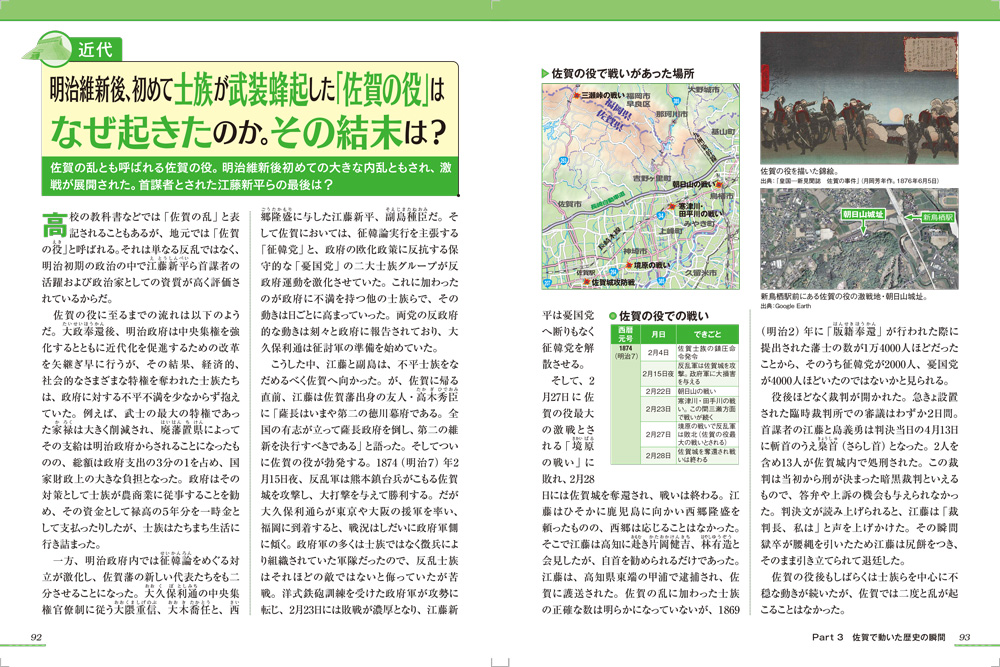Click the 佐賀市 label on the map

[569, 204]
